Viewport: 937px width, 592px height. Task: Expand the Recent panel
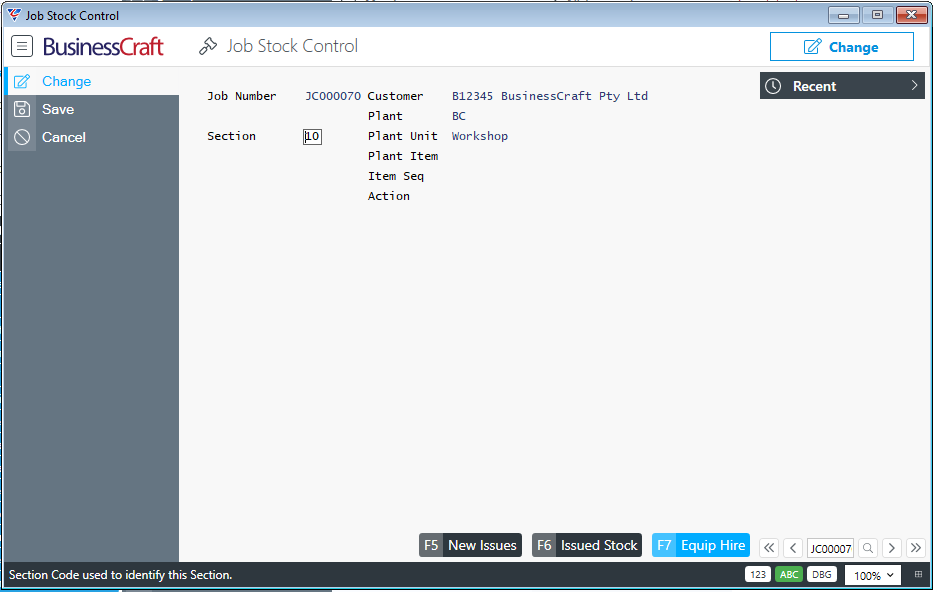click(841, 86)
